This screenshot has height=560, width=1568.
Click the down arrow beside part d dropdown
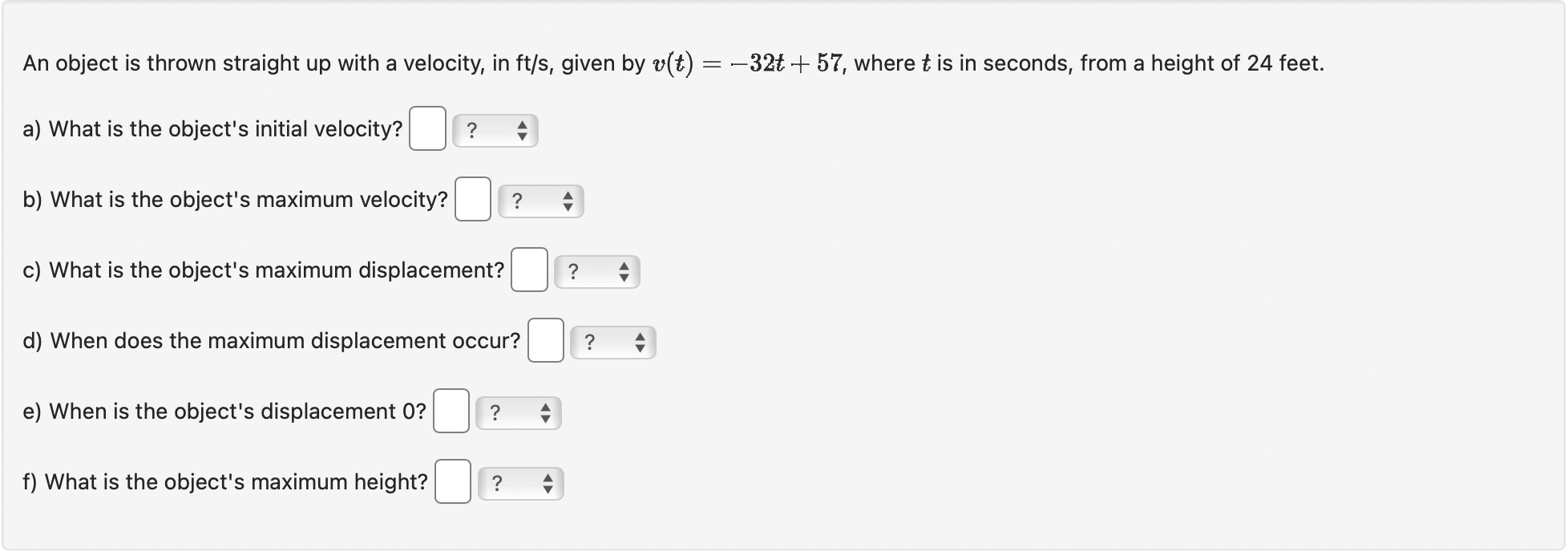641,347
